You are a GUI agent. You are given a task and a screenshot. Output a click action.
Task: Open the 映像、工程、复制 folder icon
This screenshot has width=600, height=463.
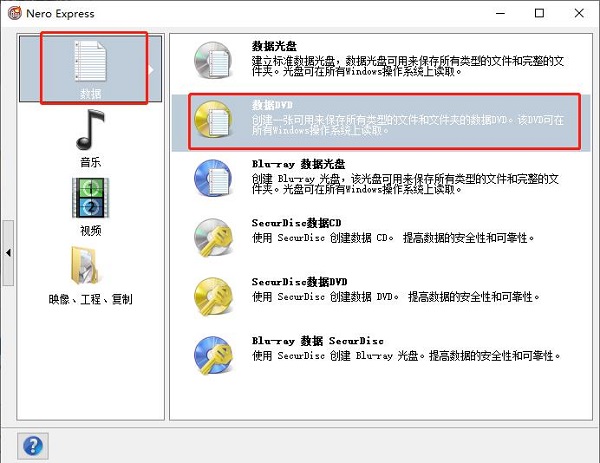pyautogui.click(x=84, y=266)
